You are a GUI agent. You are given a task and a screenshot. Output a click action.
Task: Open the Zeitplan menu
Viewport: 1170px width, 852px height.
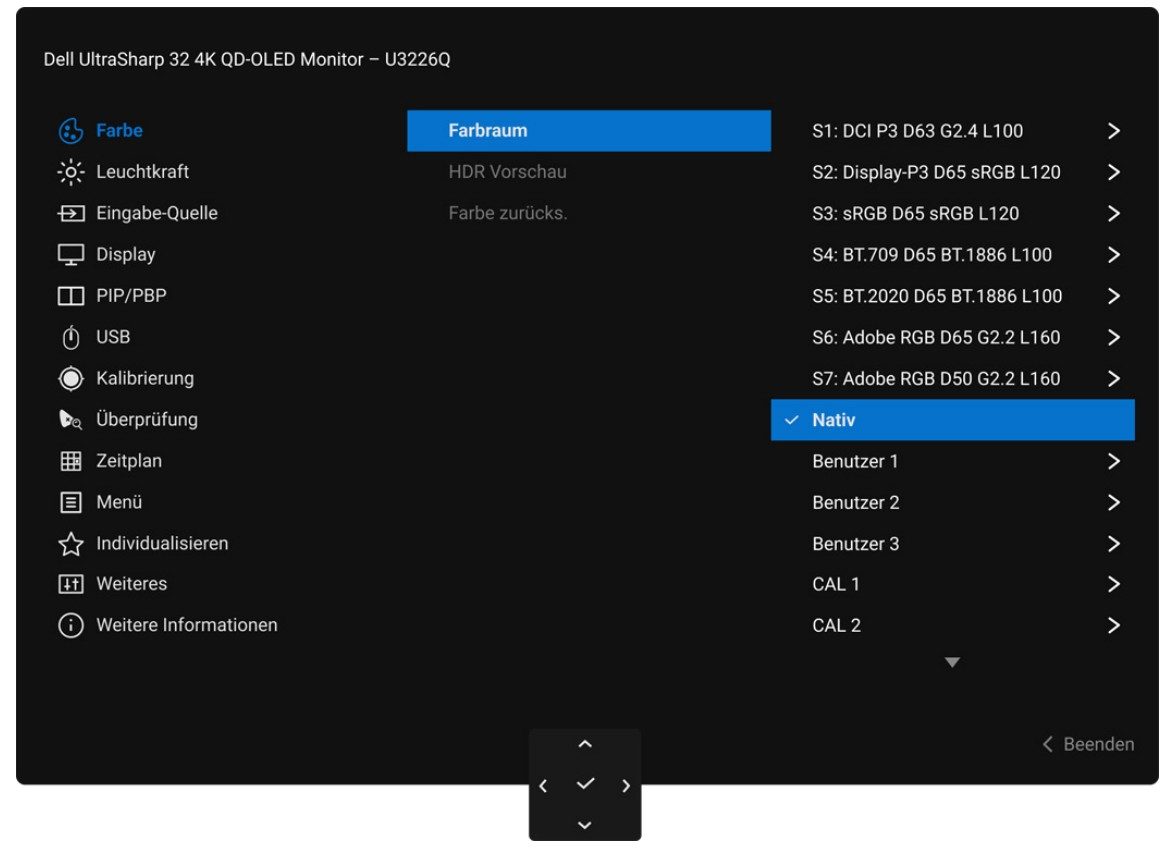[x=129, y=461]
